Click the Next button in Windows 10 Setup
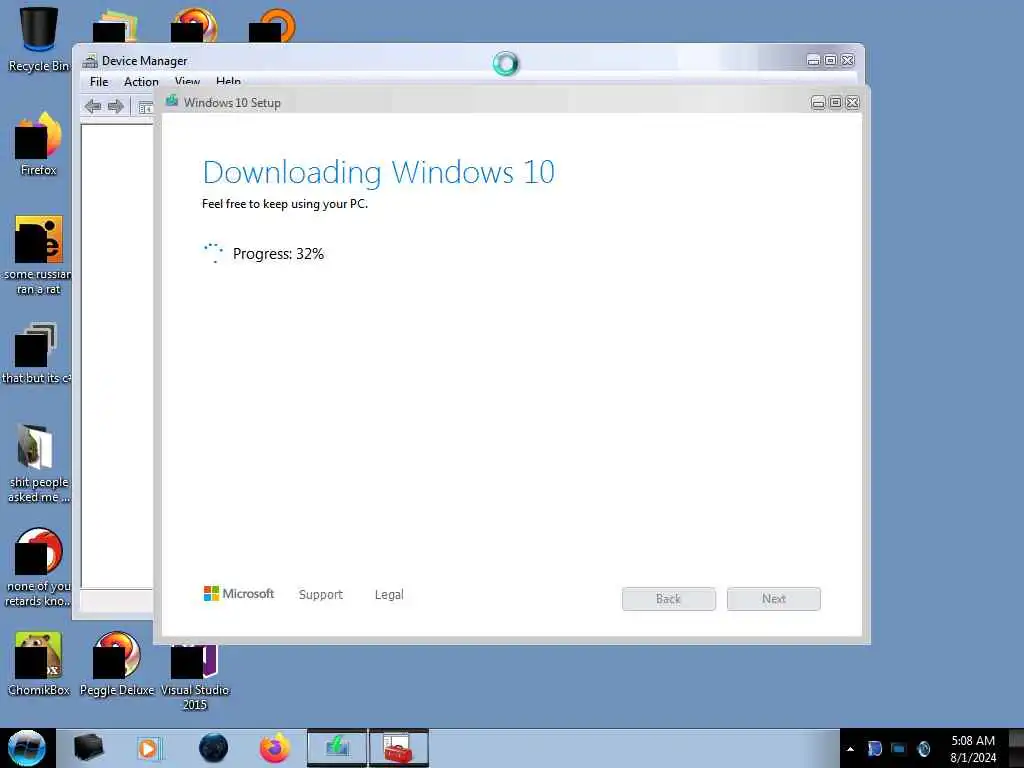The height and width of the screenshot is (768, 1024). tap(774, 599)
